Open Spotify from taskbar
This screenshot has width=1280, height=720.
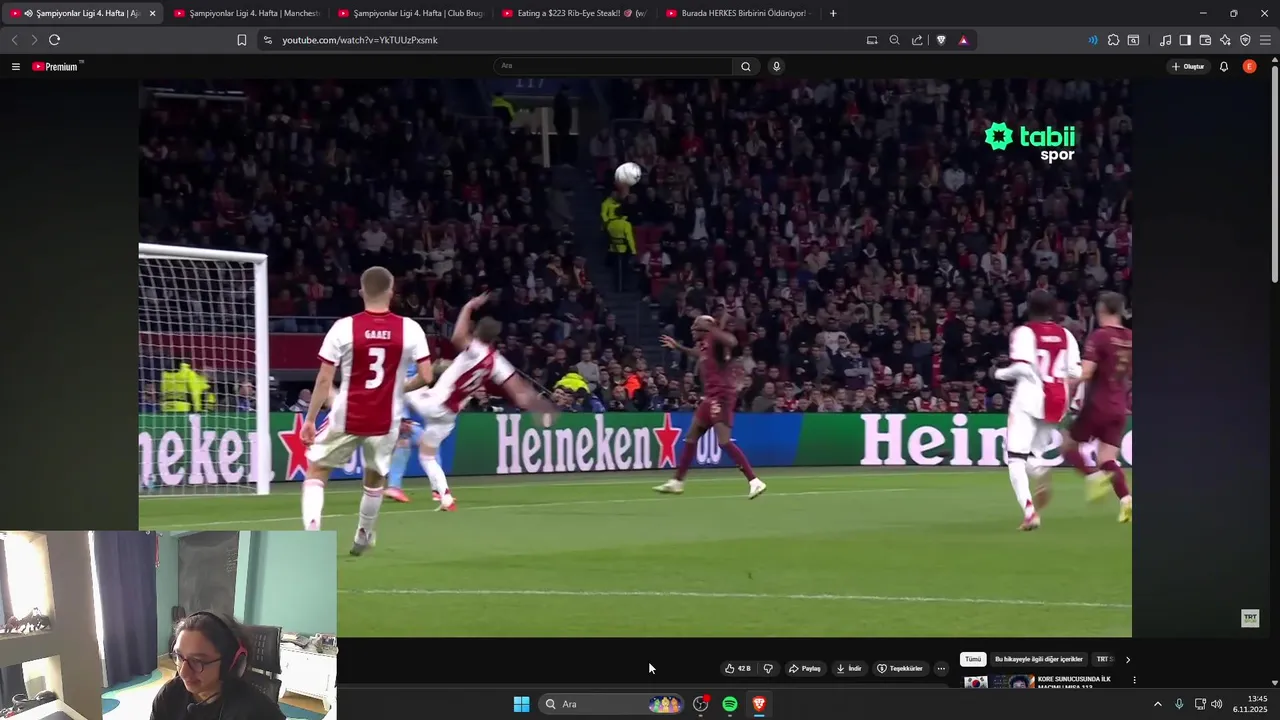(x=730, y=704)
